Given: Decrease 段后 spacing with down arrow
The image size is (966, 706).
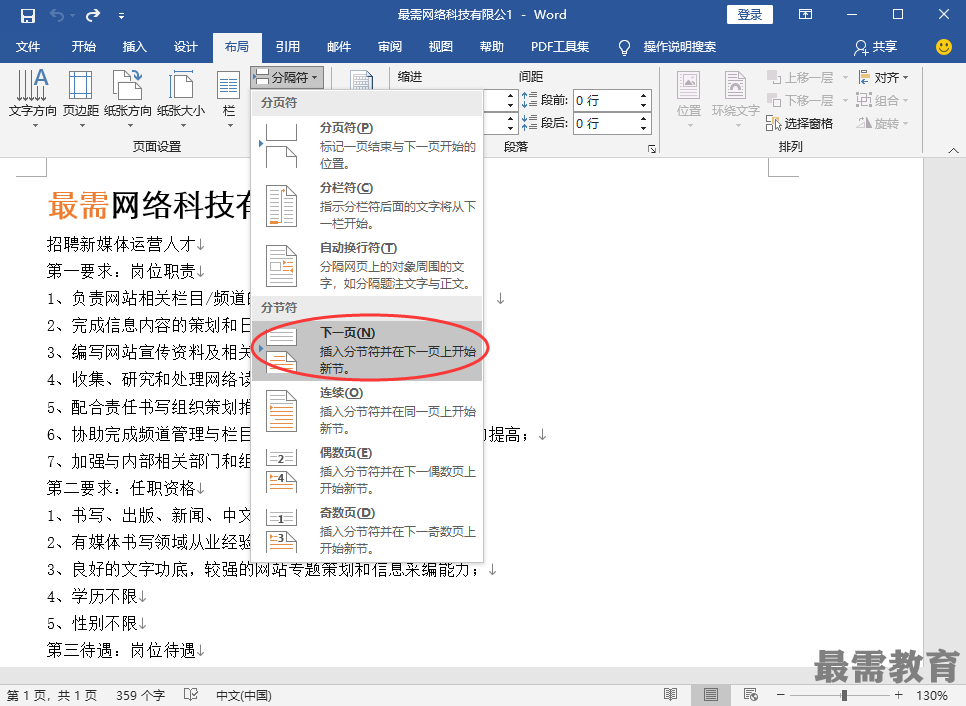Looking at the screenshot, I should [x=643, y=129].
